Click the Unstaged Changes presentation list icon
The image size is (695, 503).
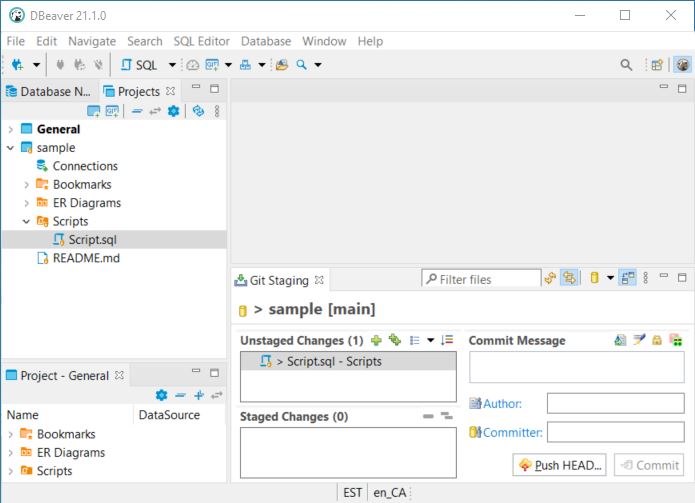[x=414, y=340]
